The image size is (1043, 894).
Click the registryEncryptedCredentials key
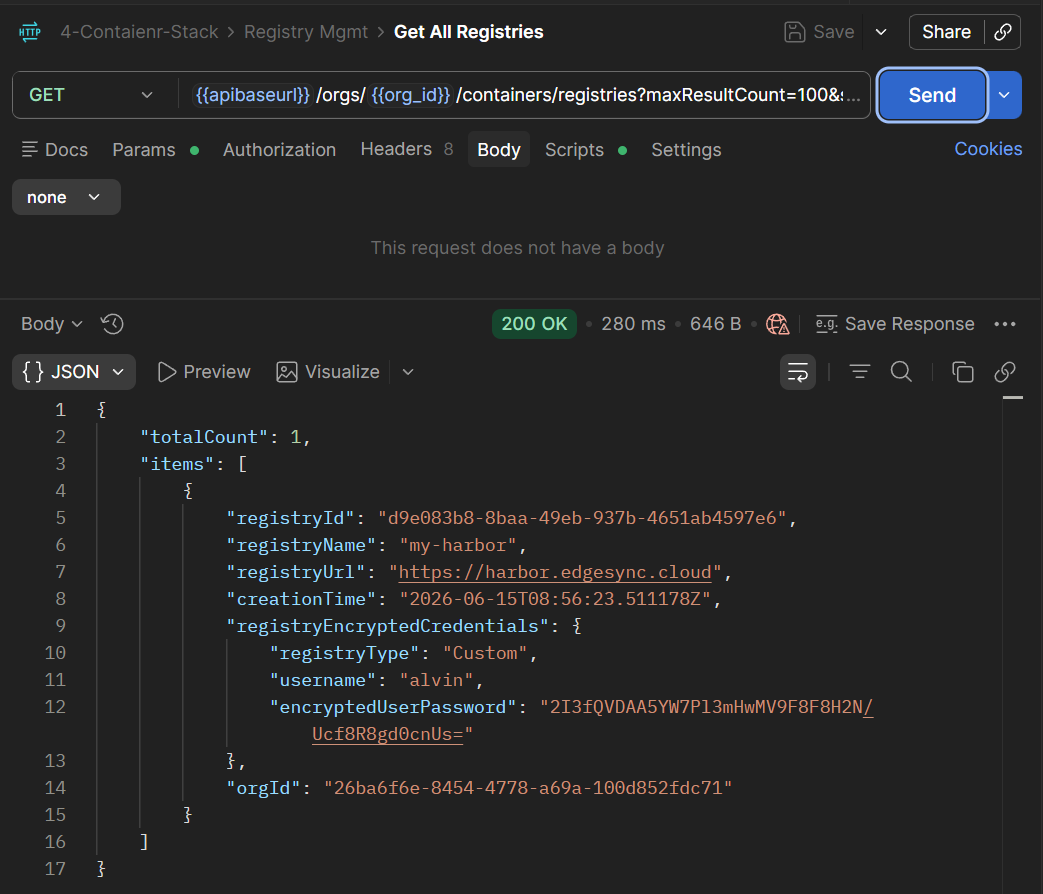tap(388, 626)
